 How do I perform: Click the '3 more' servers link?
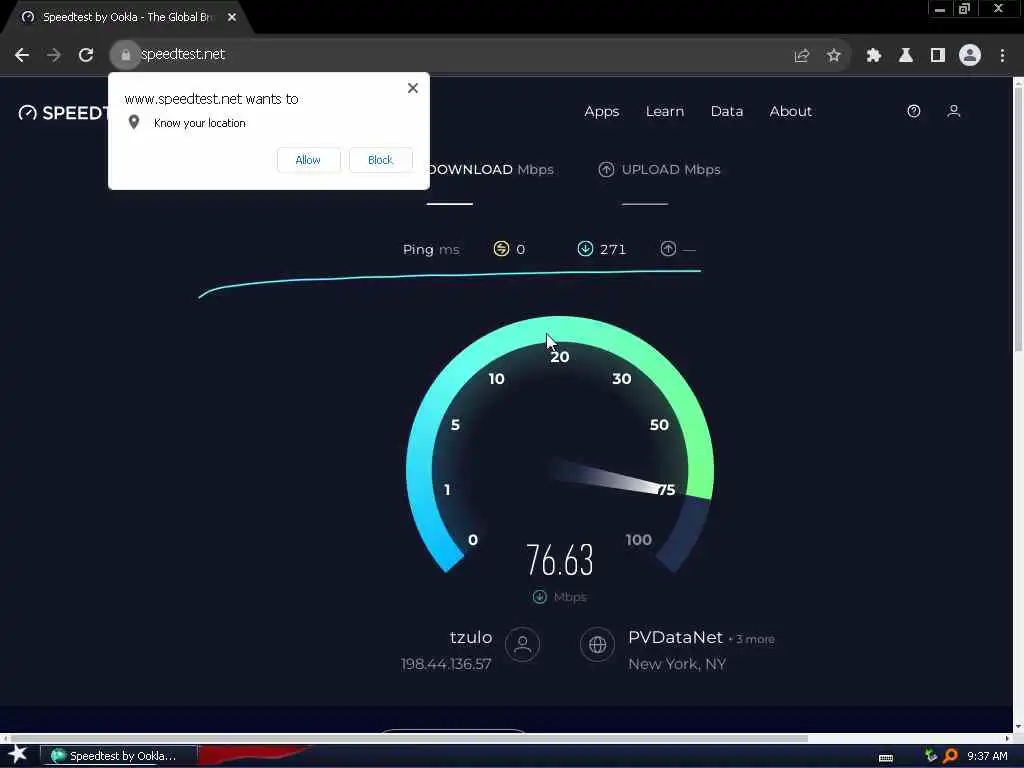[x=755, y=639]
